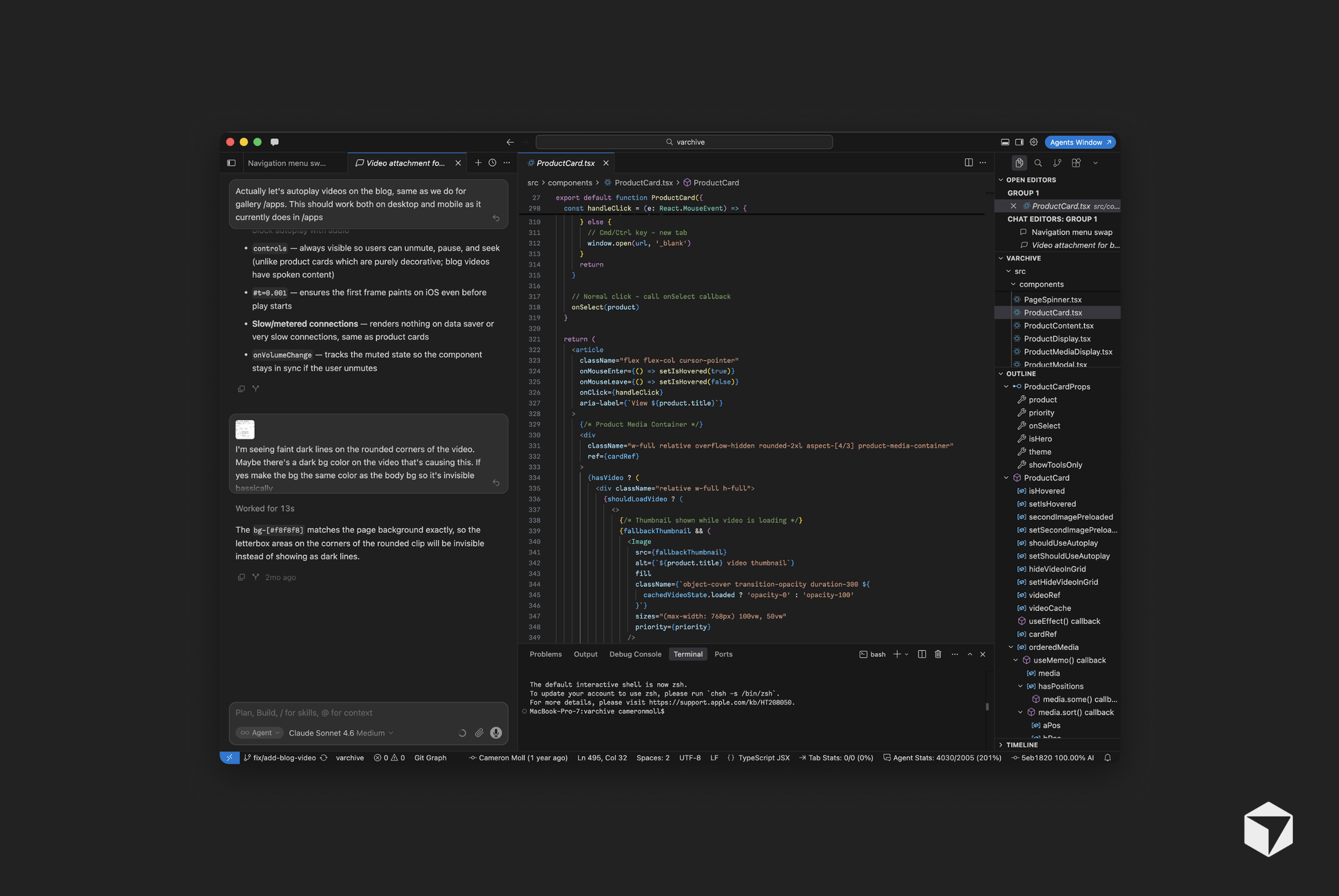The height and width of the screenshot is (896, 1339).
Task: Open PageSpinner.tsx in the explorer
Action: click(1053, 299)
